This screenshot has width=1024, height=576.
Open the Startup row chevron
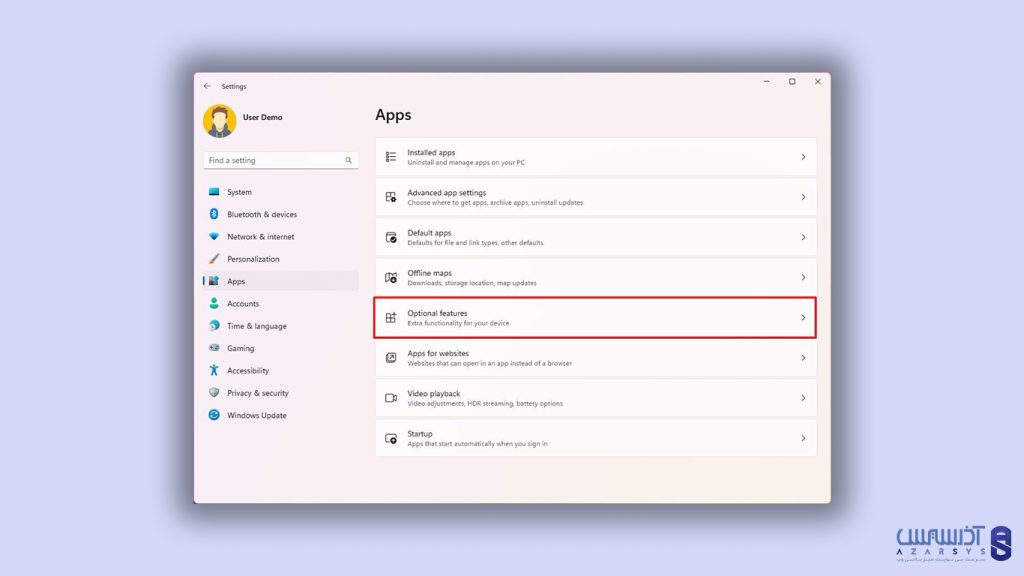802,438
